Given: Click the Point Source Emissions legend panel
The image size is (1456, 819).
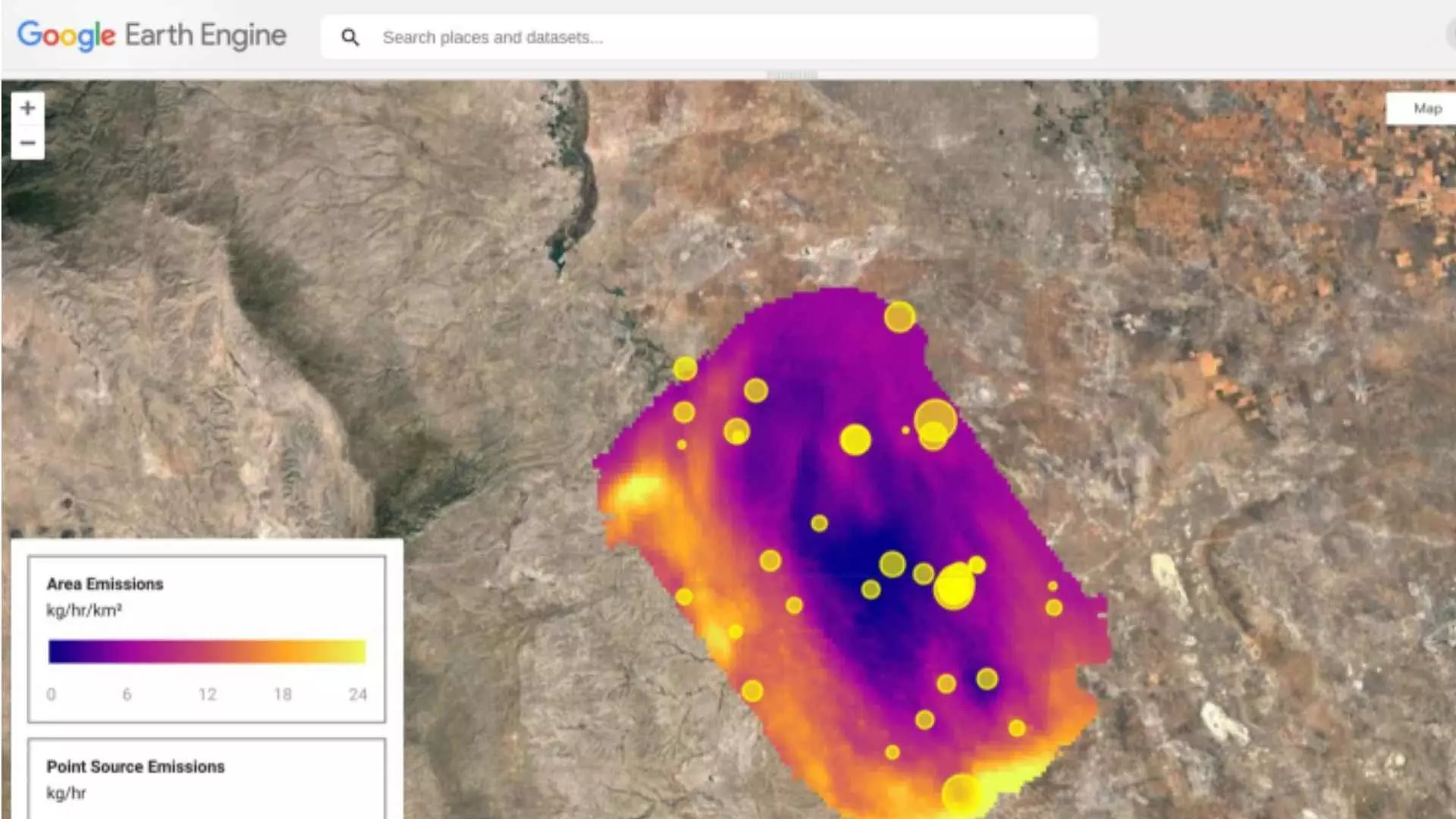Looking at the screenshot, I should tap(206, 779).
